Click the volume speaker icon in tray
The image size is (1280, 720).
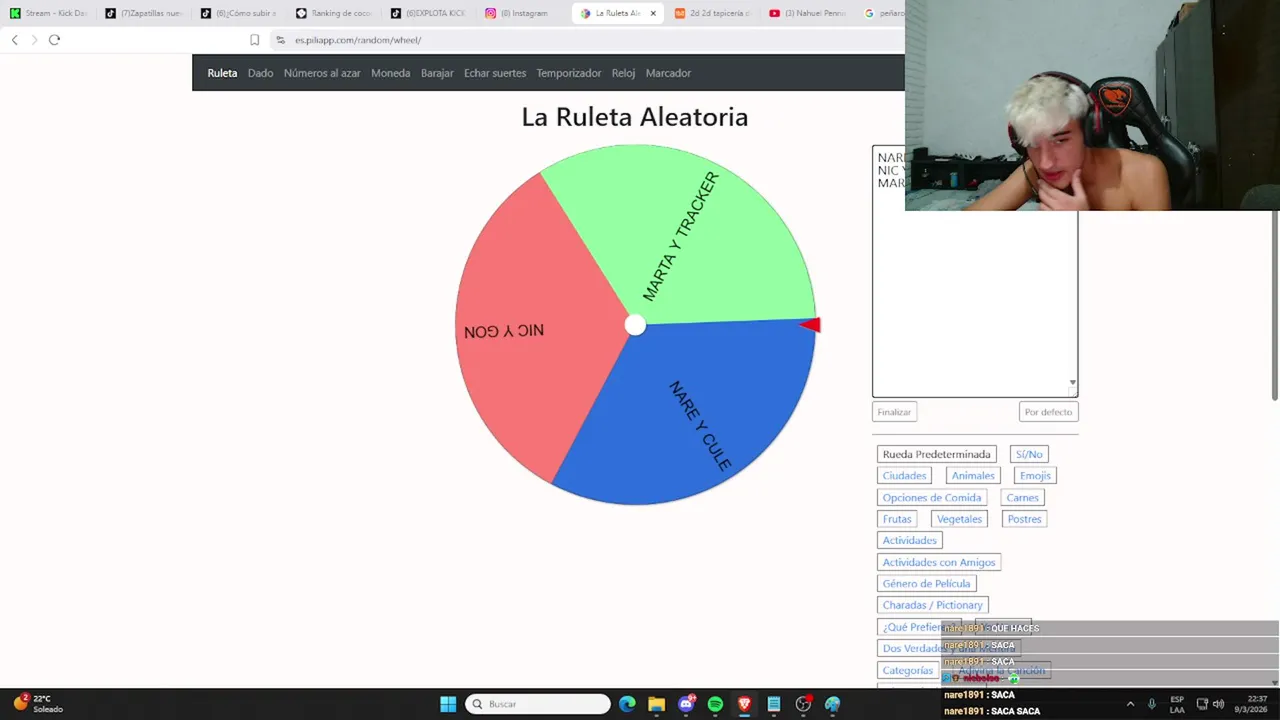tap(1218, 704)
